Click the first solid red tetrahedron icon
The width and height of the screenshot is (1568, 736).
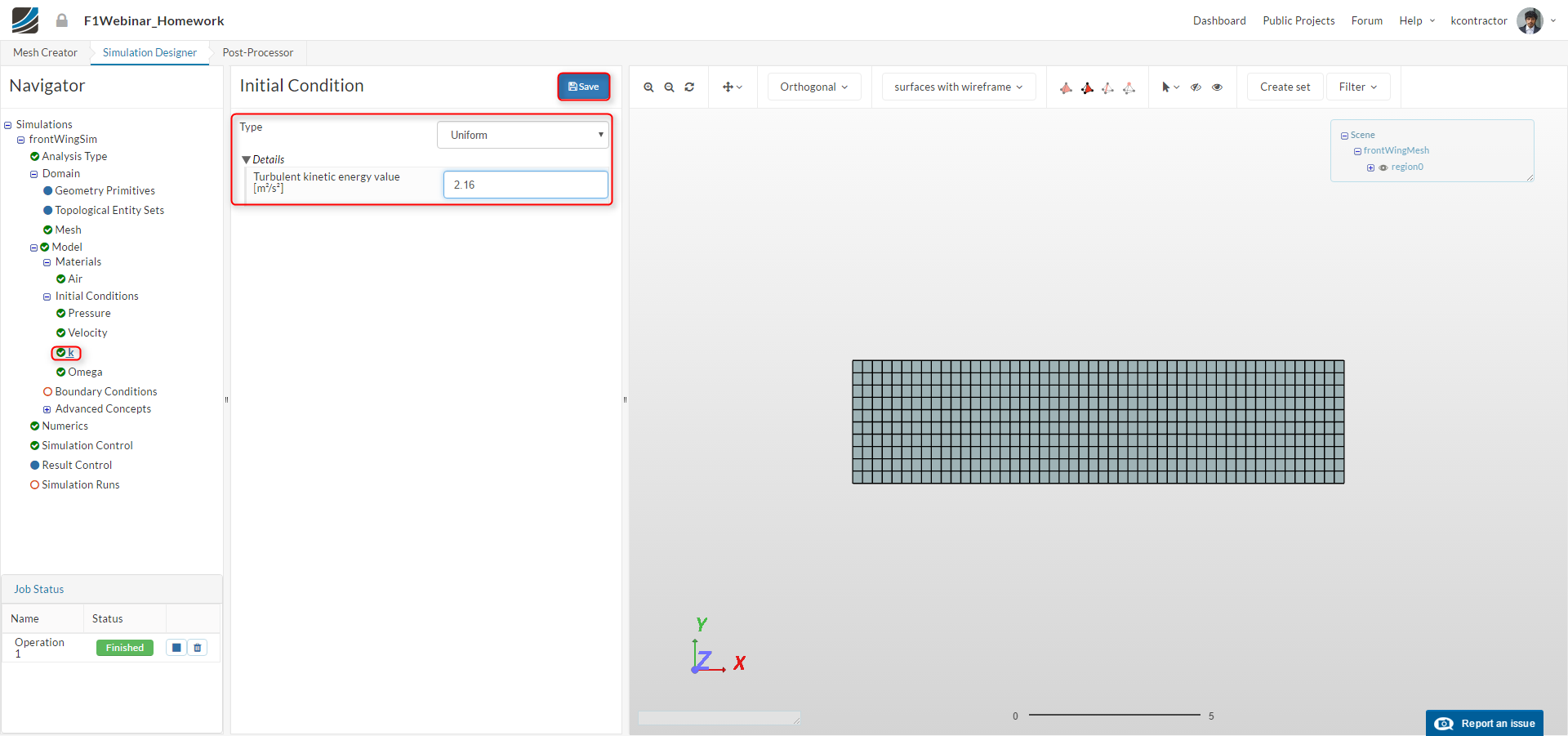tap(1066, 87)
